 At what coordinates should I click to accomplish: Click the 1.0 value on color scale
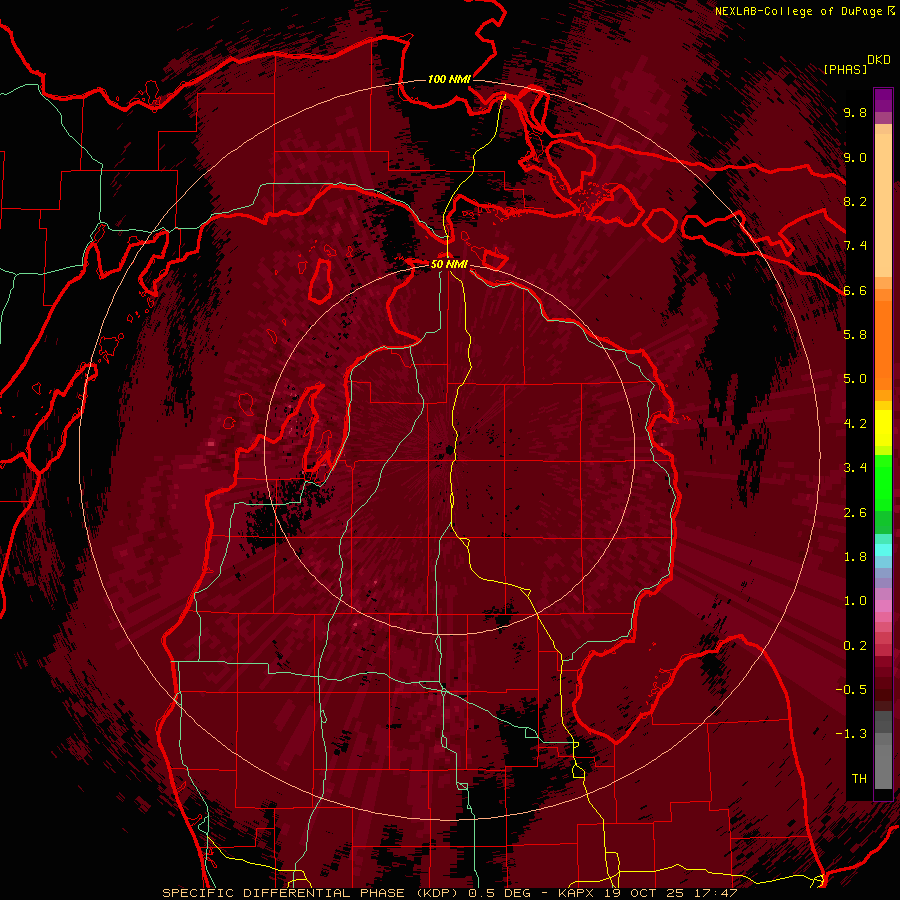(855, 601)
